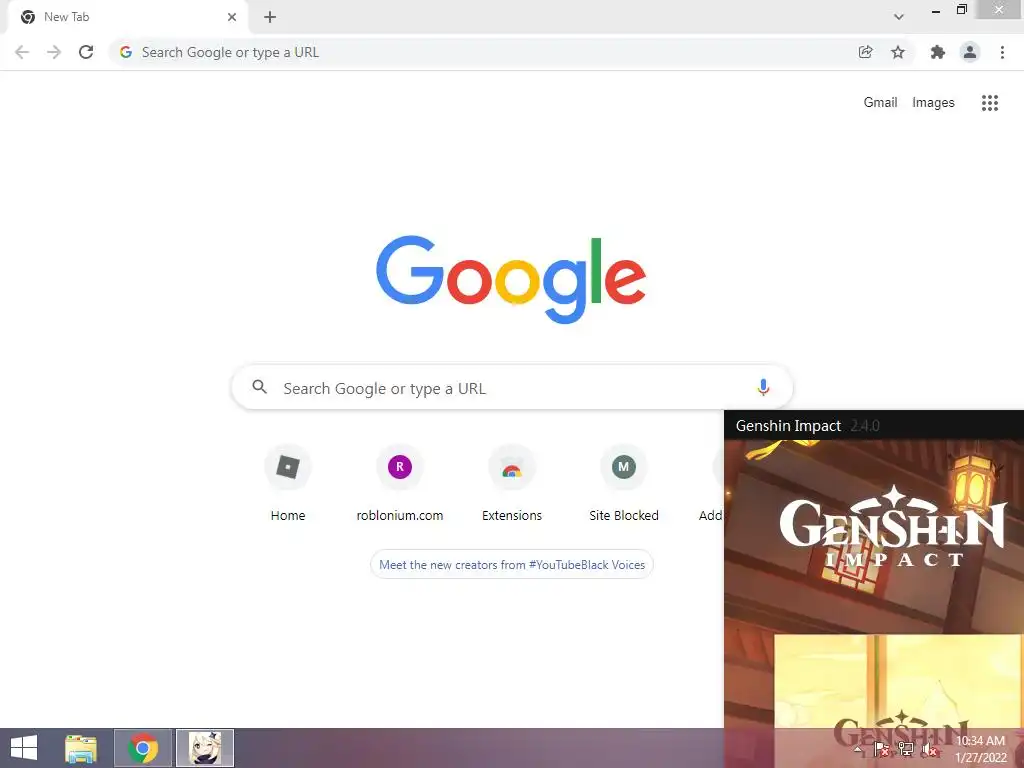
Task: Open the Google apps grid
Action: [989, 103]
